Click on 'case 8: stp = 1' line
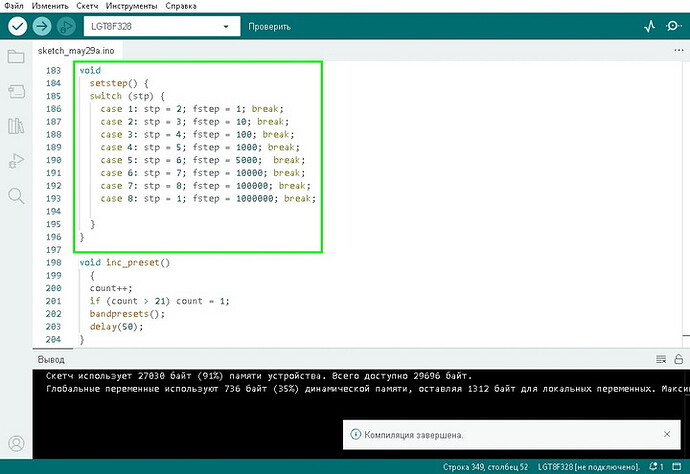This screenshot has height=474, width=690. pyautogui.click(x=208, y=198)
